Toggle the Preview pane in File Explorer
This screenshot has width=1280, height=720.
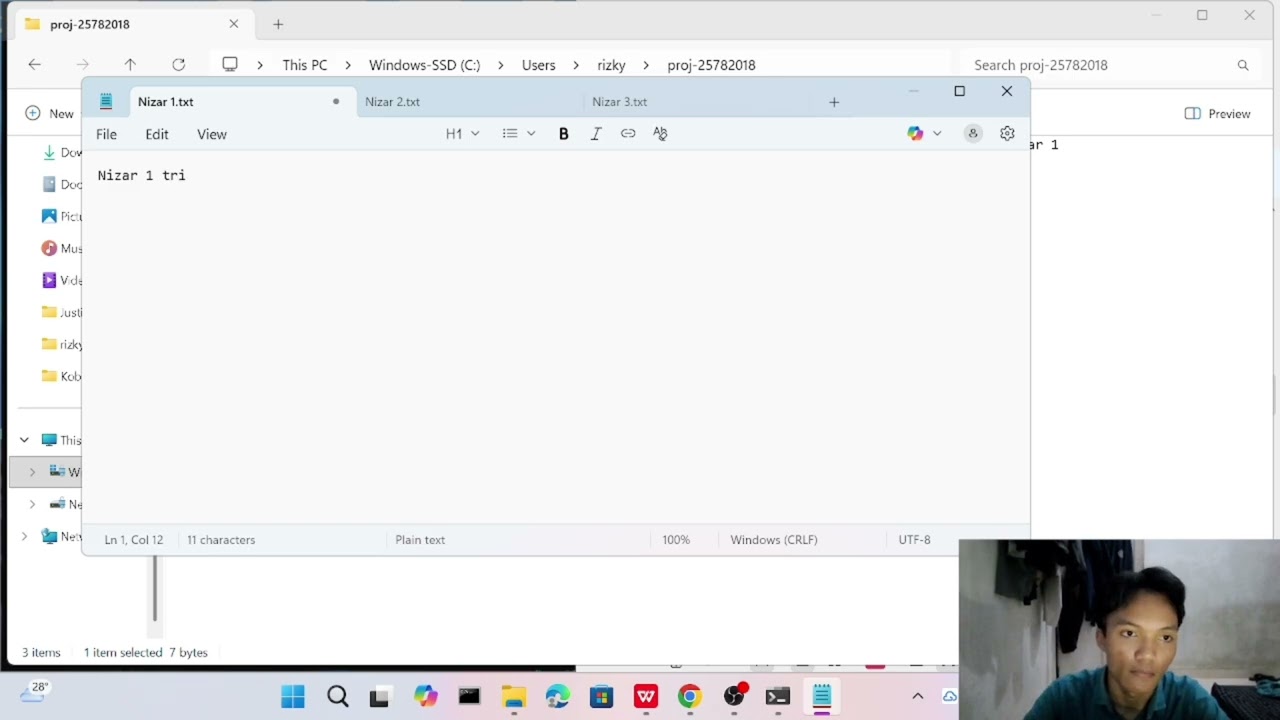[x=1217, y=114]
